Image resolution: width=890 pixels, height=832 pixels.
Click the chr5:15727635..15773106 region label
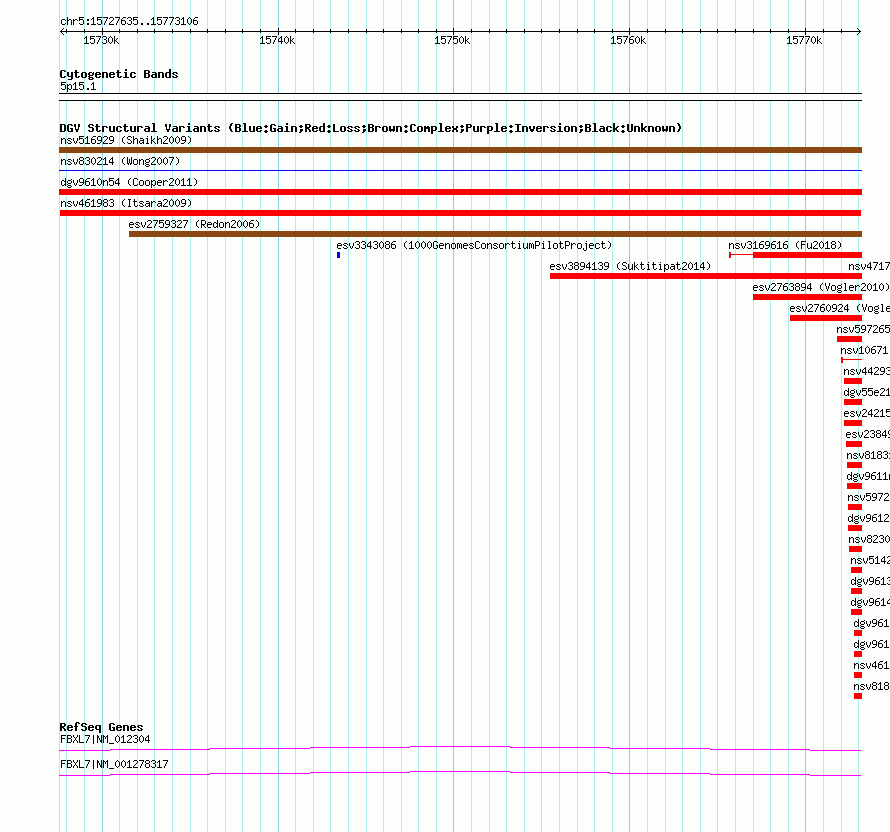[129, 22]
